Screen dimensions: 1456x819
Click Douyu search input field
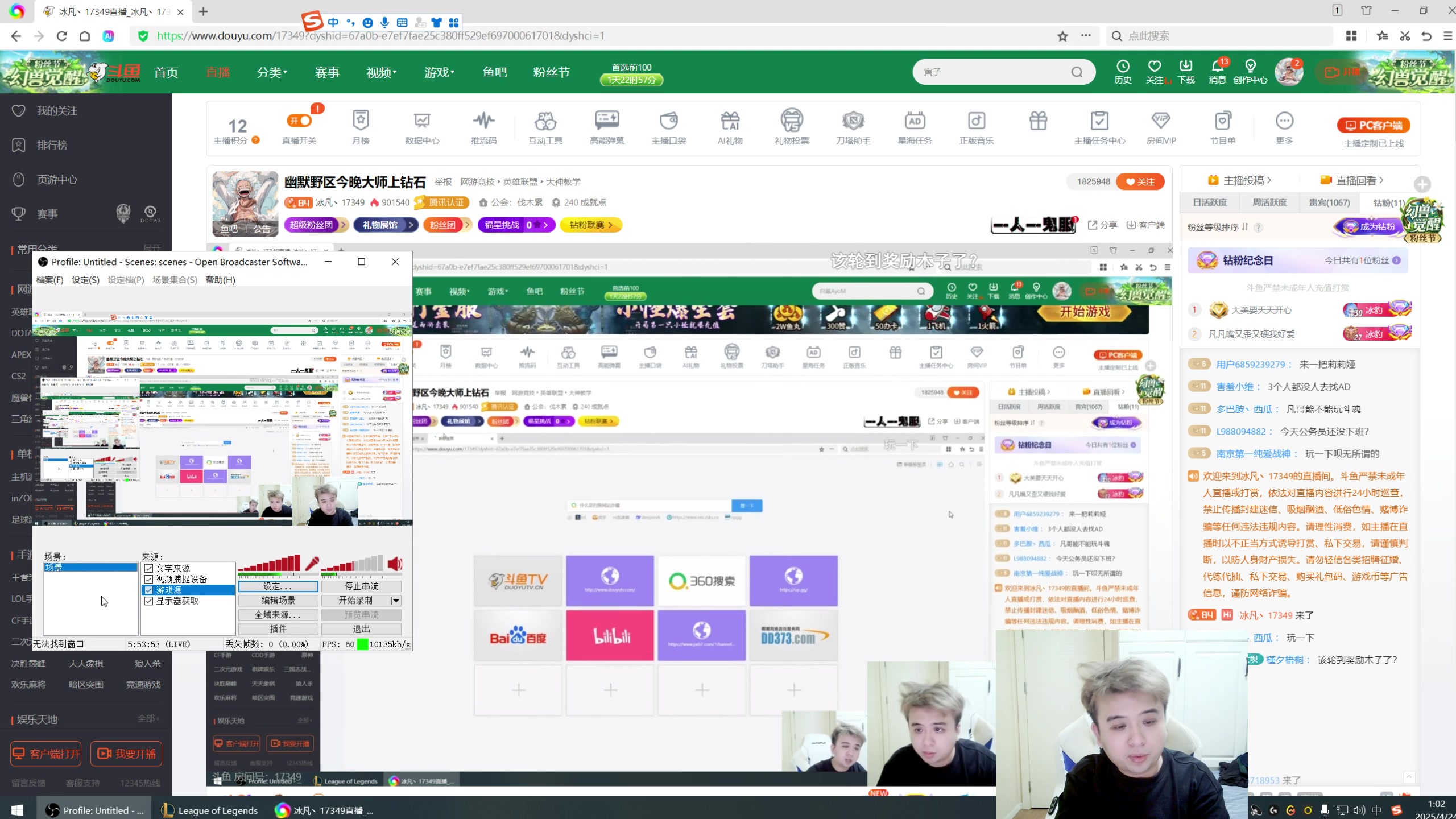(992, 72)
